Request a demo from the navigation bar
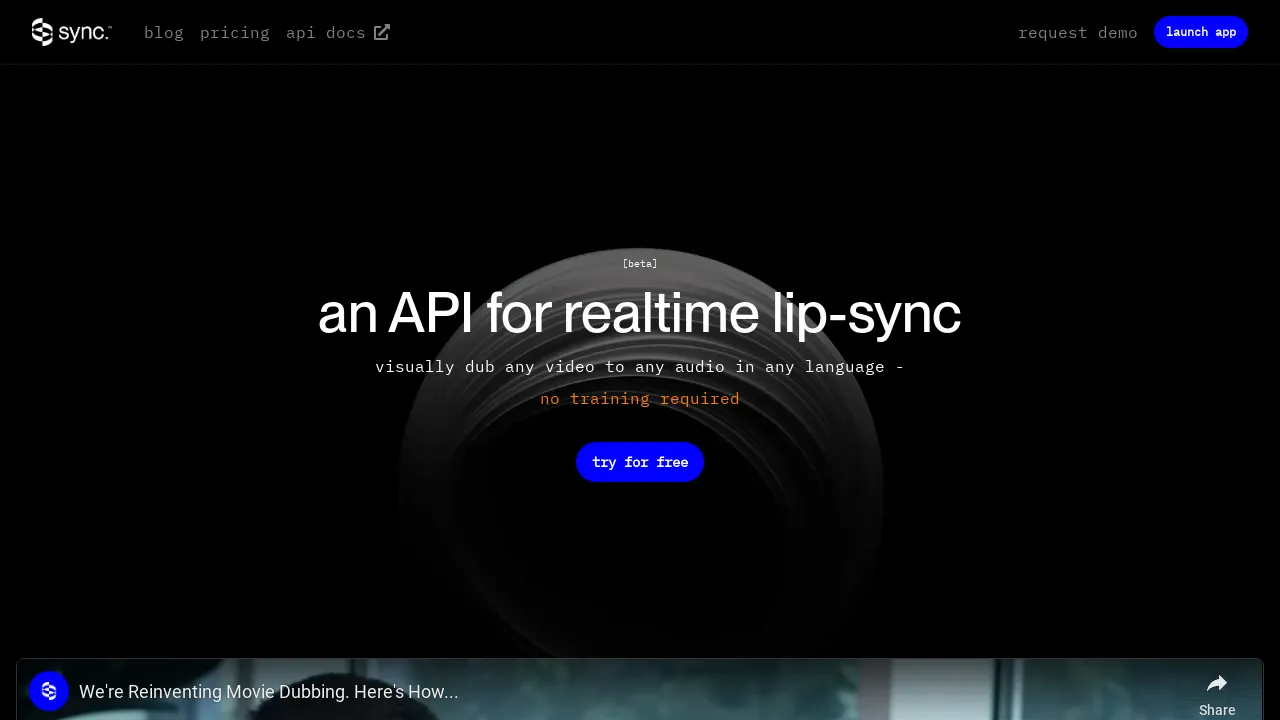This screenshot has height=720, width=1280. pos(1077,32)
